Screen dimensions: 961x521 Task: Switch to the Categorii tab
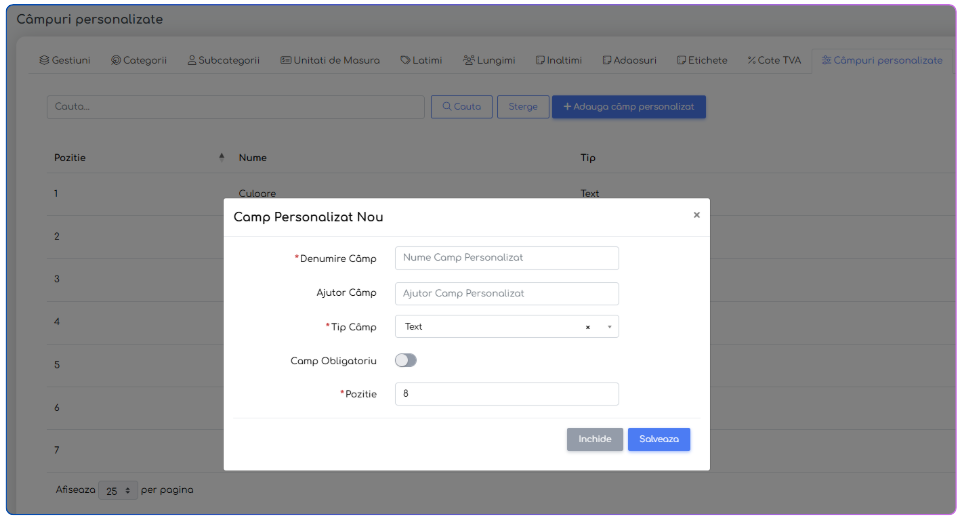point(139,61)
